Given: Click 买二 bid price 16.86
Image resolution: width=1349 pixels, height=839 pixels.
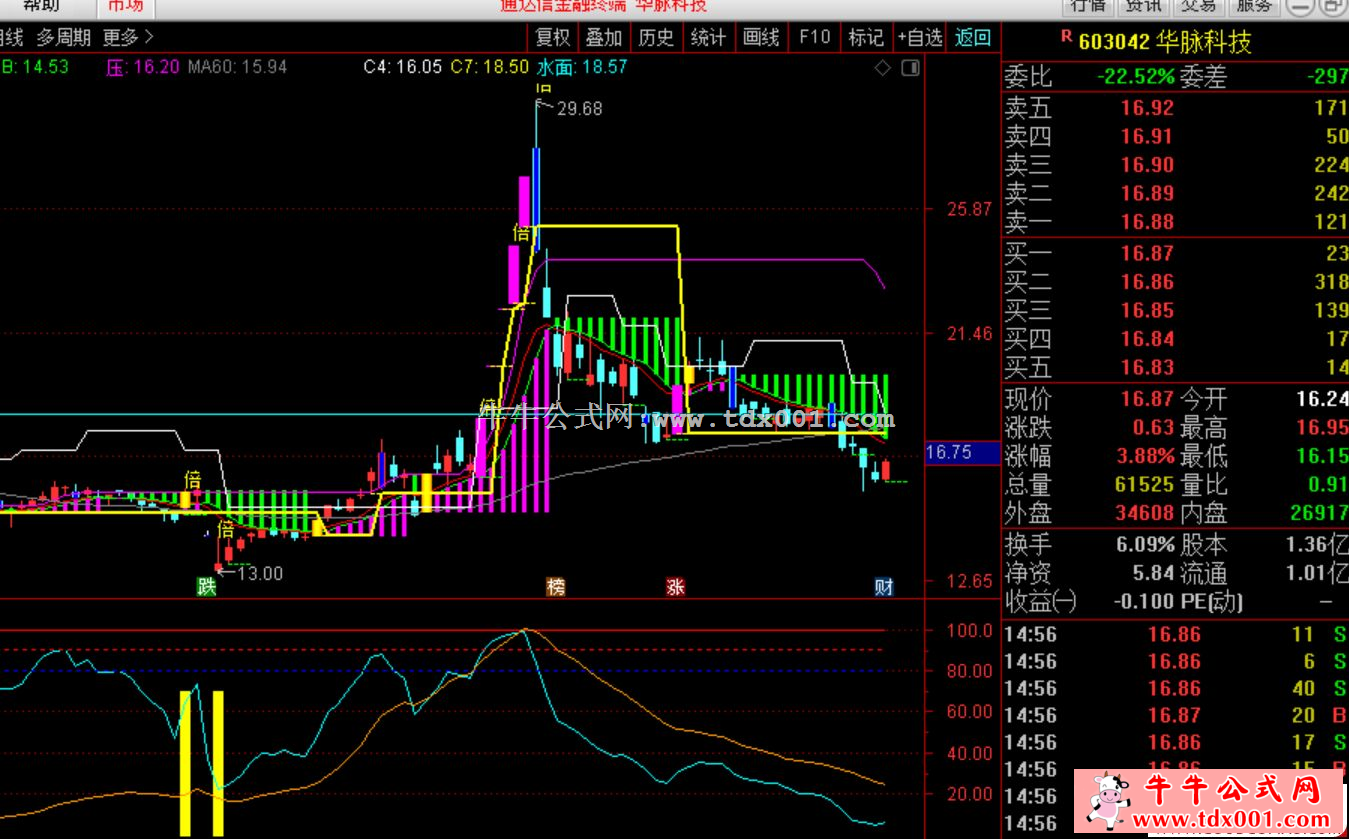Looking at the screenshot, I should point(1147,282).
